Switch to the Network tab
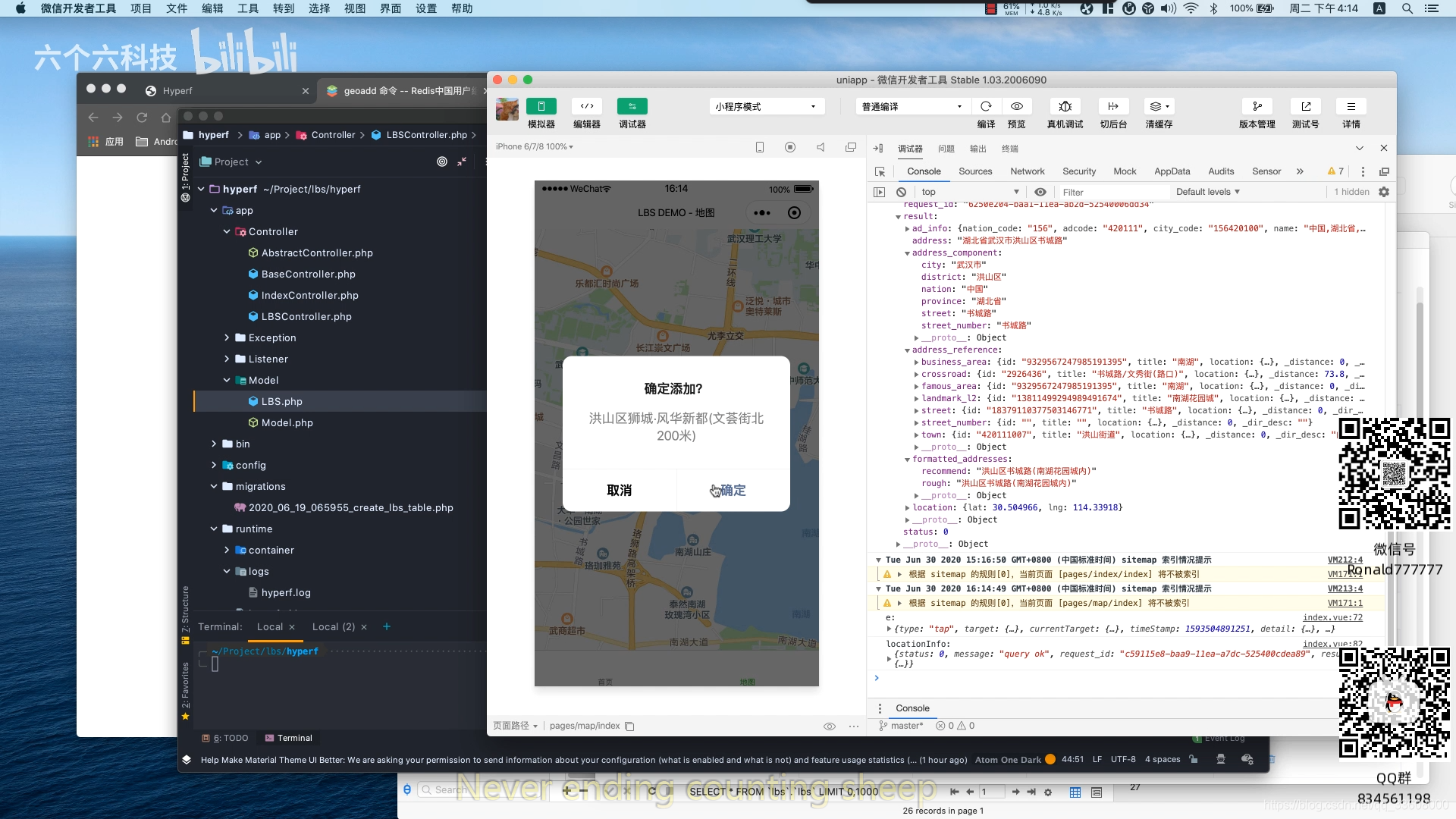 click(1027, 171)
